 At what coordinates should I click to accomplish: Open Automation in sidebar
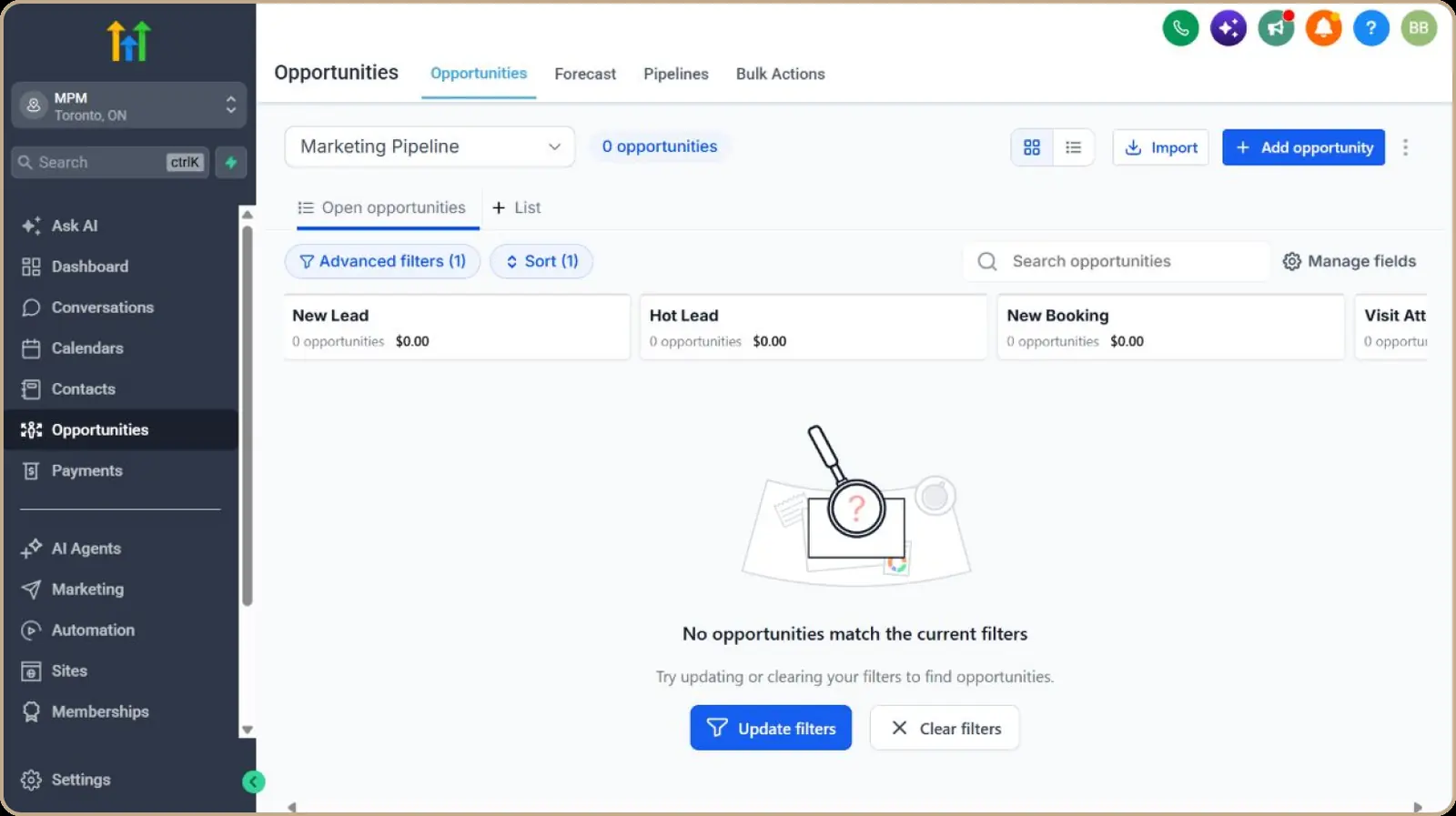pyautogui.click(x=121, y=630)
